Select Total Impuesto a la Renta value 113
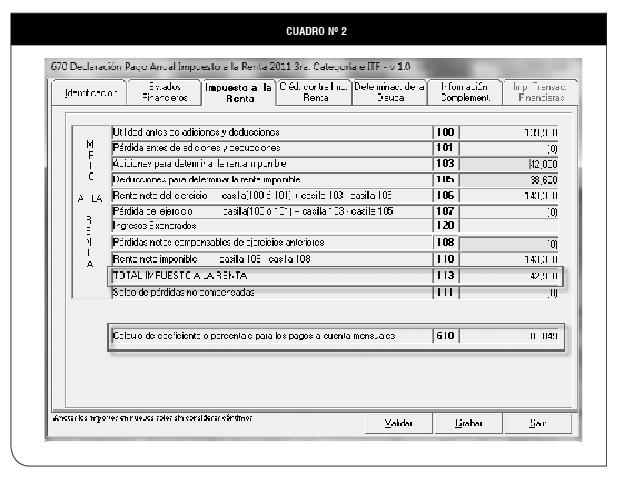This screenshot has width=629, height=487. click(x=509, y=276)
